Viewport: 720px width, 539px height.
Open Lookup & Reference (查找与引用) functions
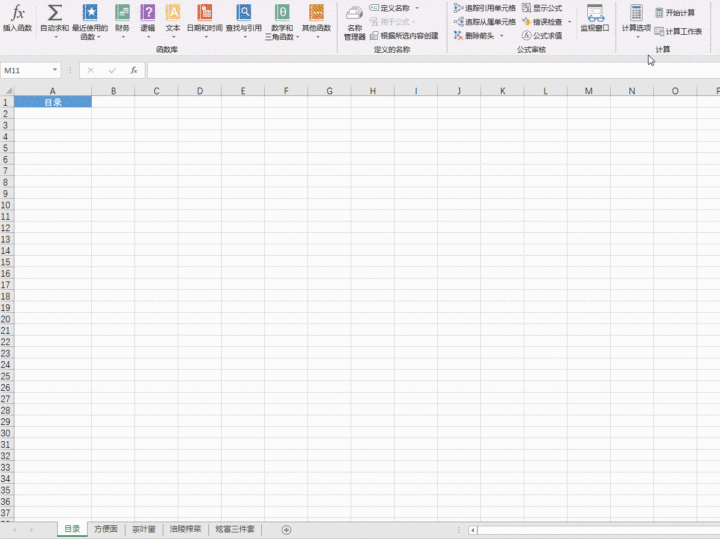[x=244, y=21]
